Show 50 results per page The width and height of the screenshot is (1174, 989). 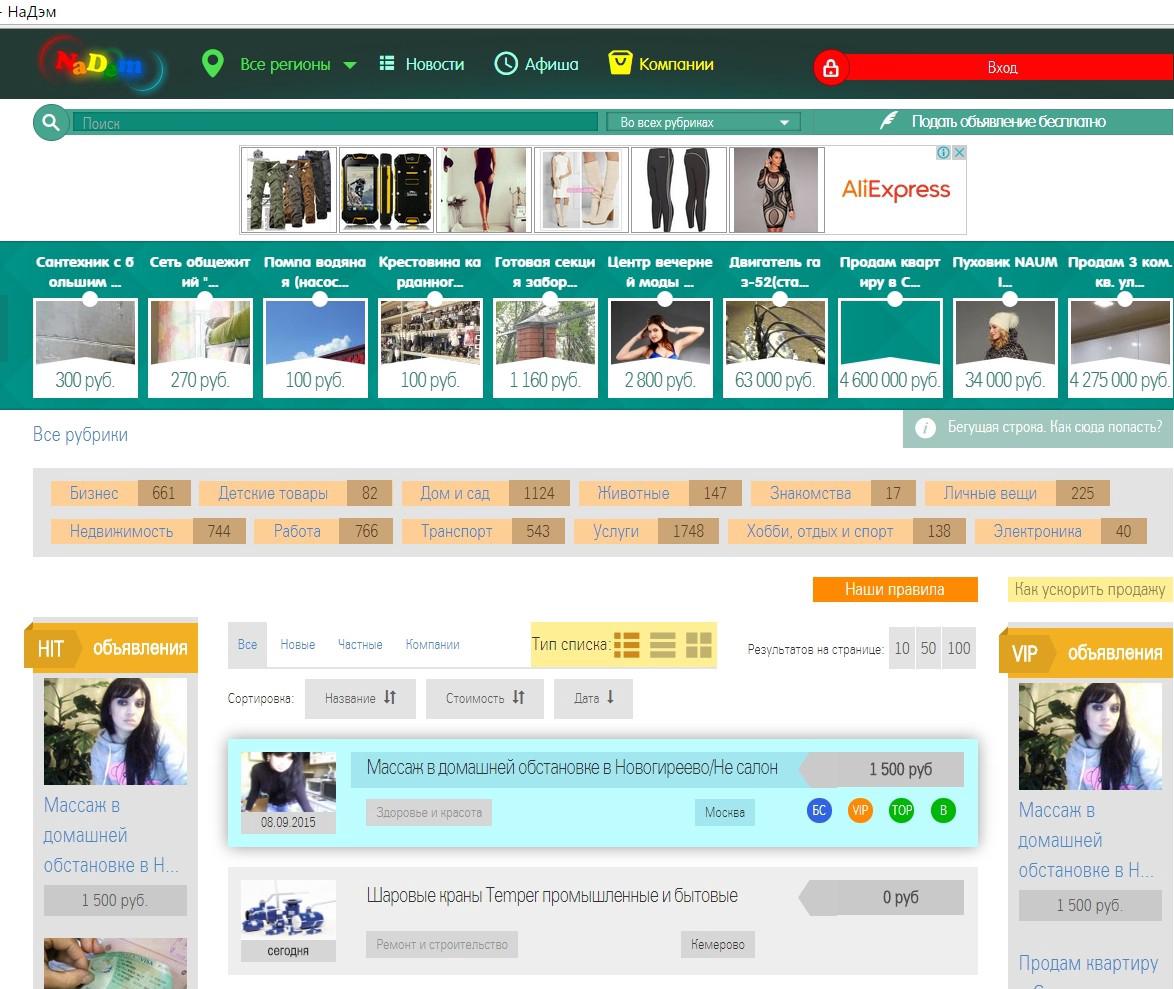[928, 648]
